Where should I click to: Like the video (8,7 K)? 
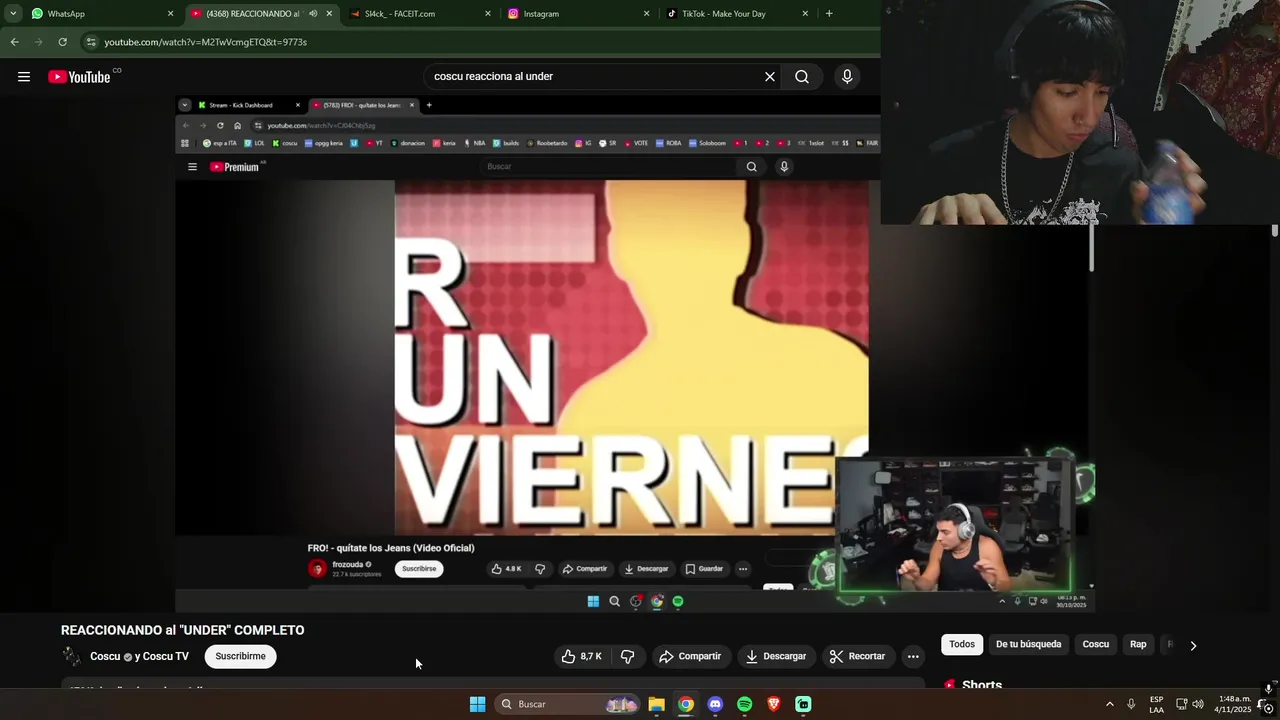coord(581,656)
